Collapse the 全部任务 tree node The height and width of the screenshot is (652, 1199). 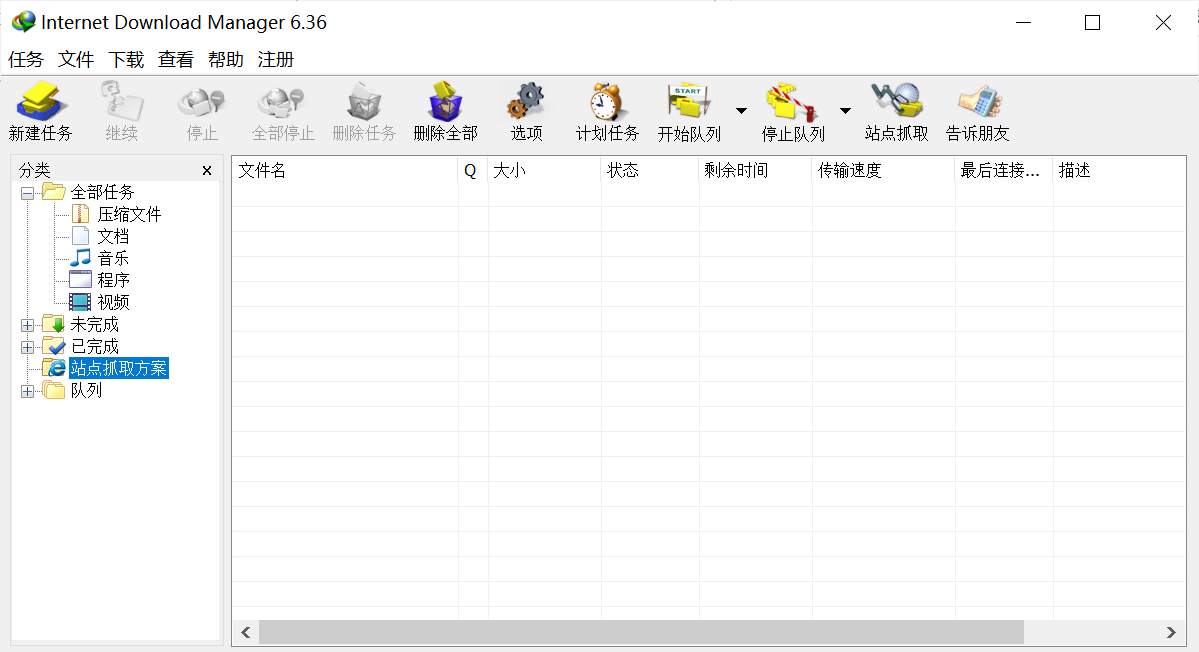[x=28, y=193]
